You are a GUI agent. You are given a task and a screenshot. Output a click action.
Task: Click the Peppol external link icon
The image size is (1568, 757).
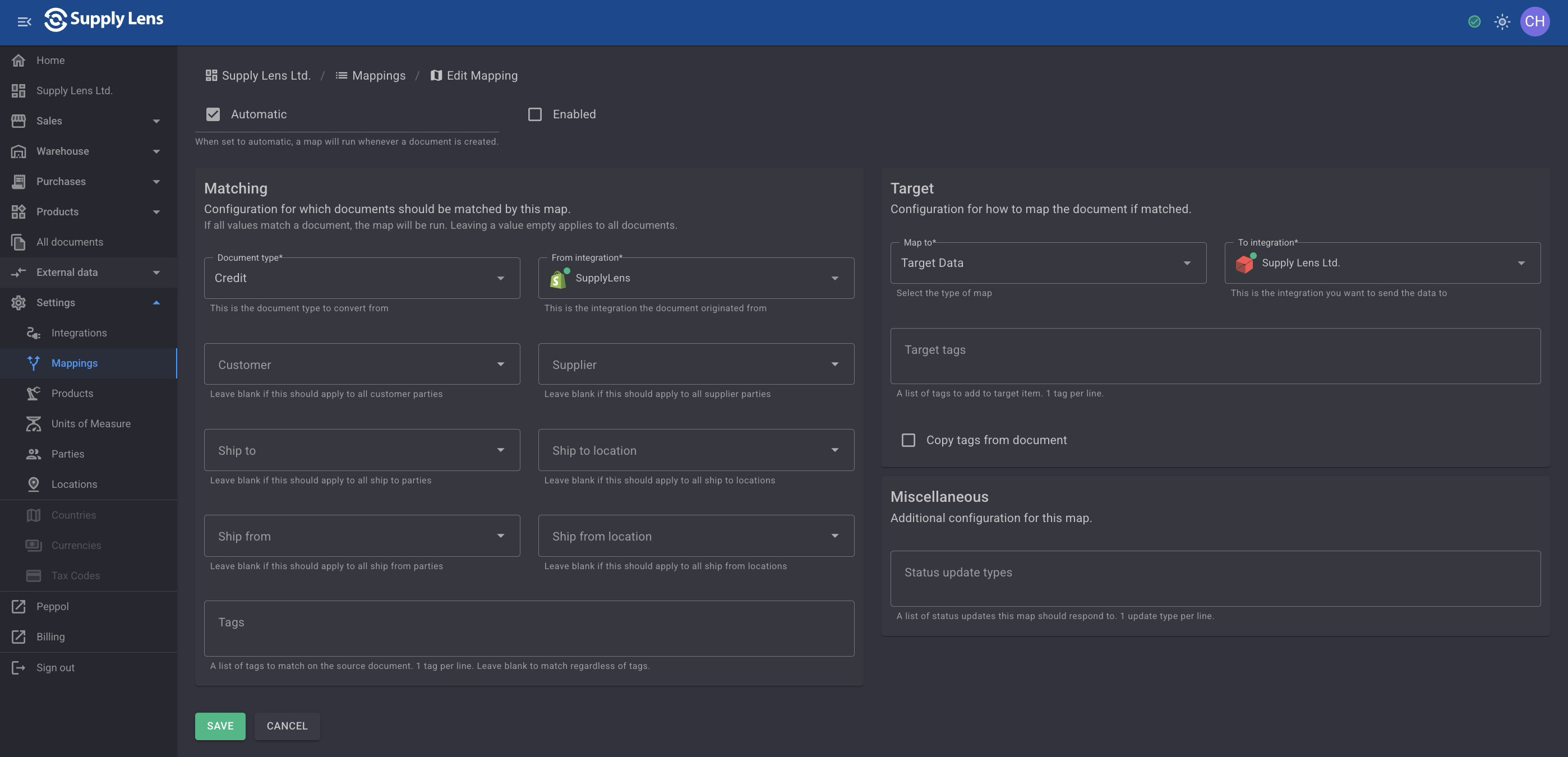click(x=19, y=607)
